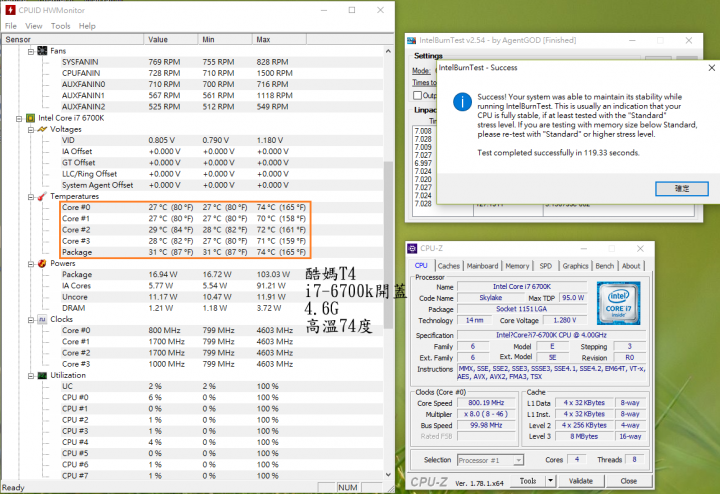The width and height of the screenshot is (720, 494).
Task: Click the Powers flame icon
Action: pyautogui.click(x=42, y=264)
